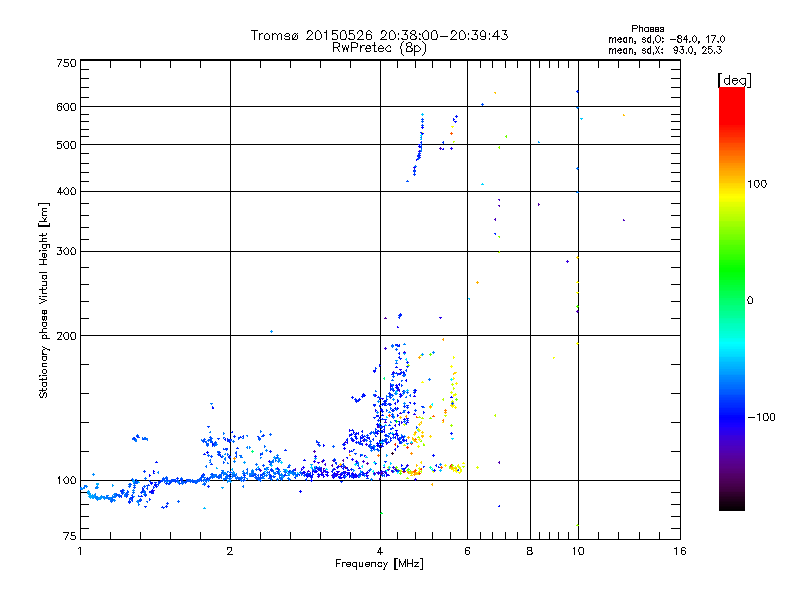Click the colorbar tick label '100'

[757, 184]
